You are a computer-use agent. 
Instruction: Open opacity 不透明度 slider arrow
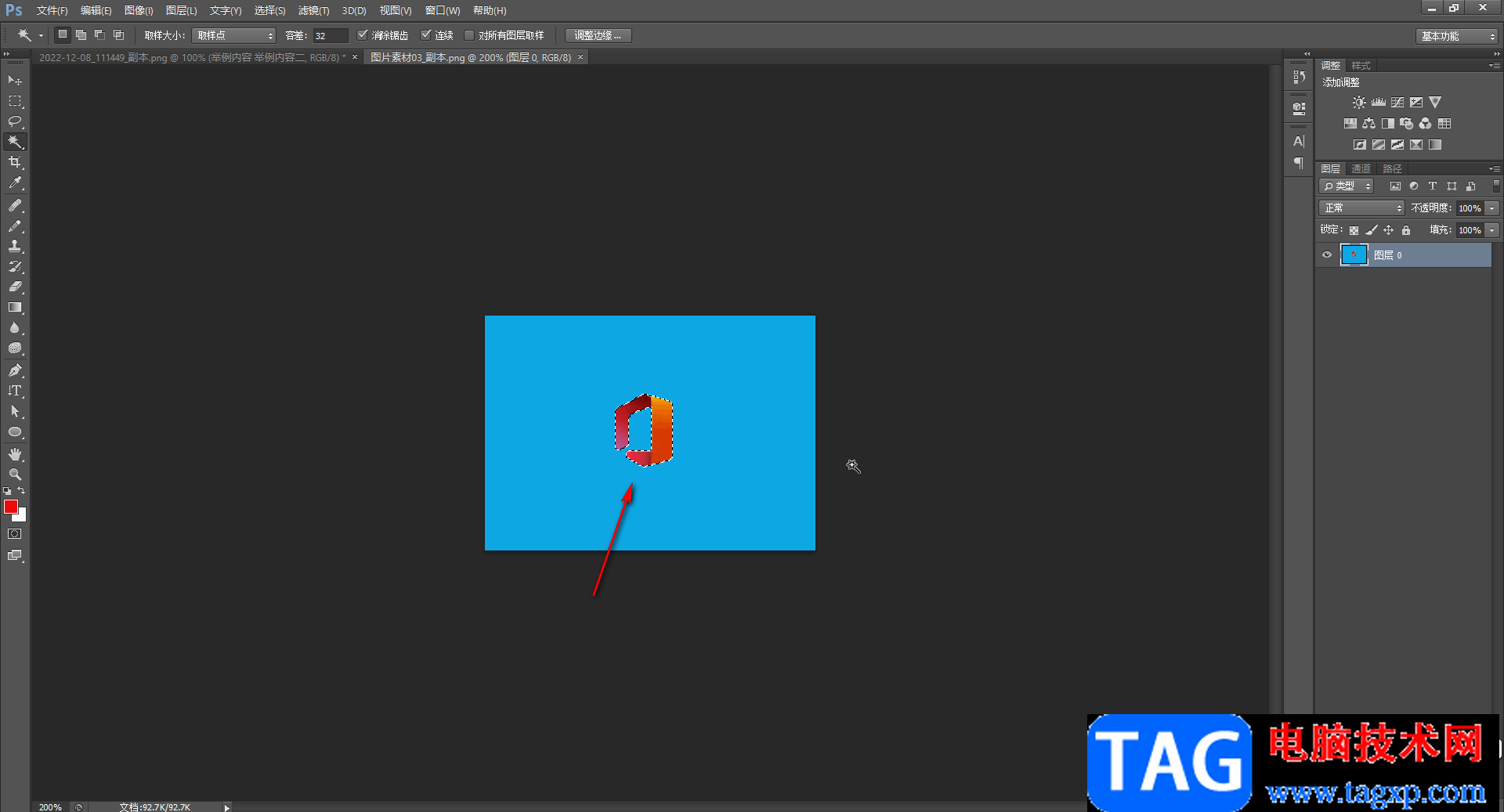click(x=1492, y=208)
